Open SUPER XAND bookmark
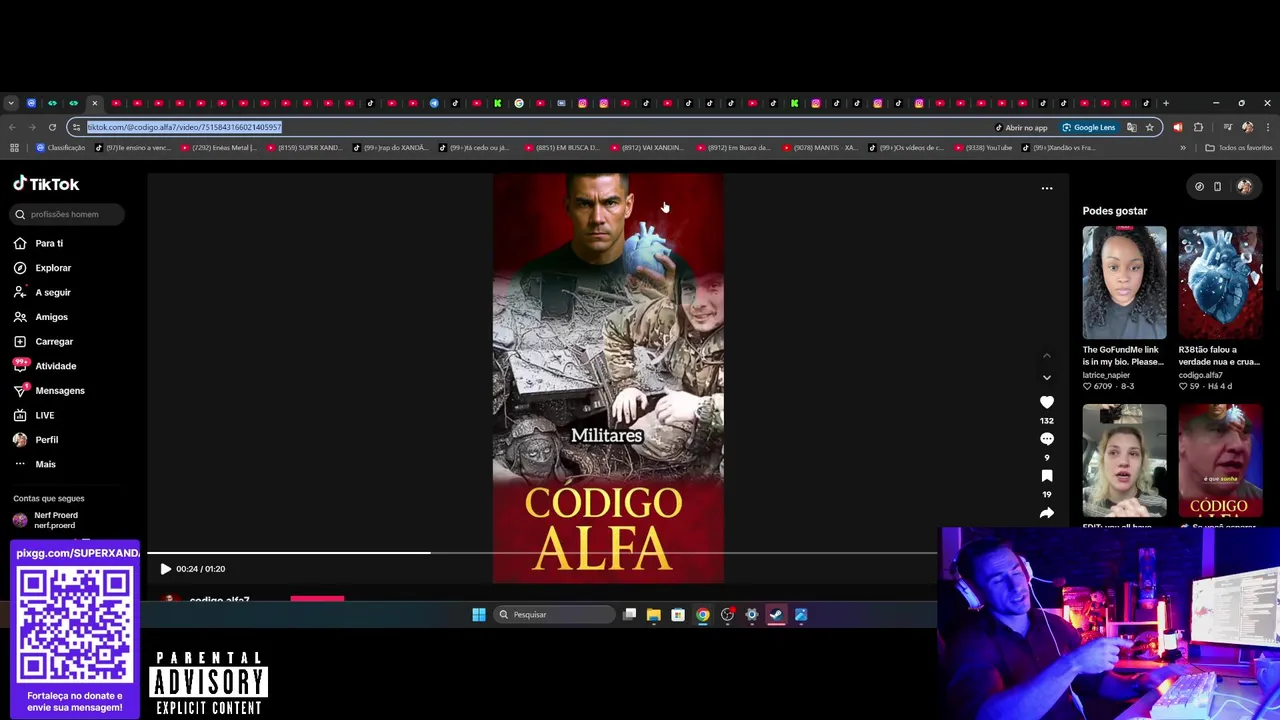The width and height of the screenshot is (1280, 720). [303, 148]
